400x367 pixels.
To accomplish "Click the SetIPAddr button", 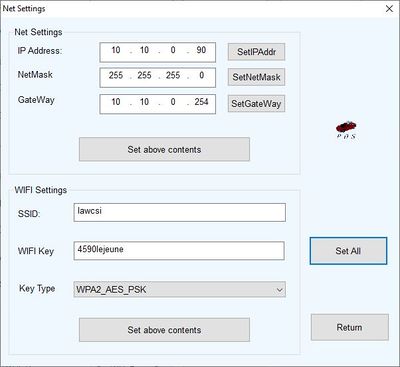I will (x=256, y=52).
